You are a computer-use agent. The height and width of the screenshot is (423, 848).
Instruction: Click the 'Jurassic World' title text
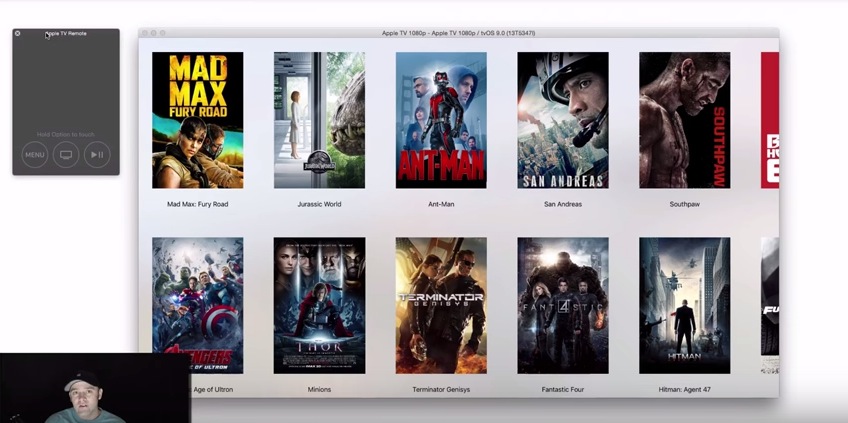pyautogui.click(x=319, y=204)
